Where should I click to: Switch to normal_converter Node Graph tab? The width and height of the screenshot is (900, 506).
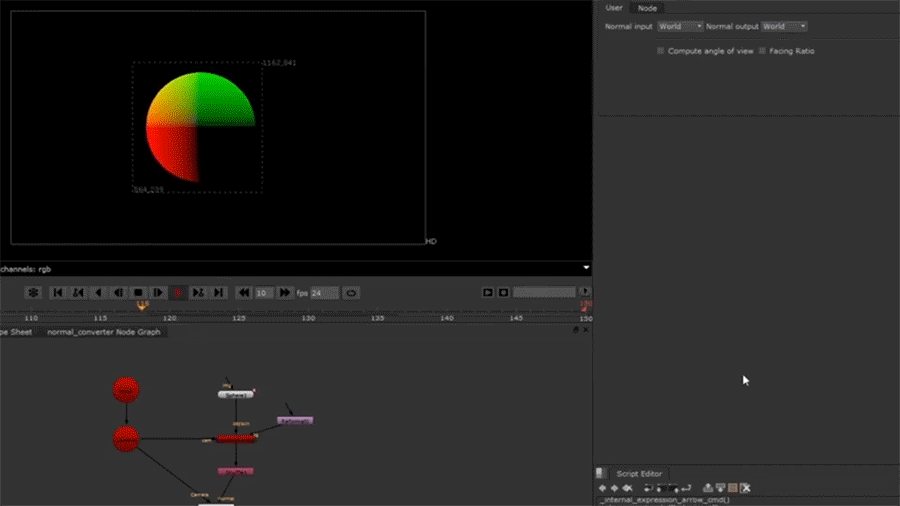click(103, 332)
